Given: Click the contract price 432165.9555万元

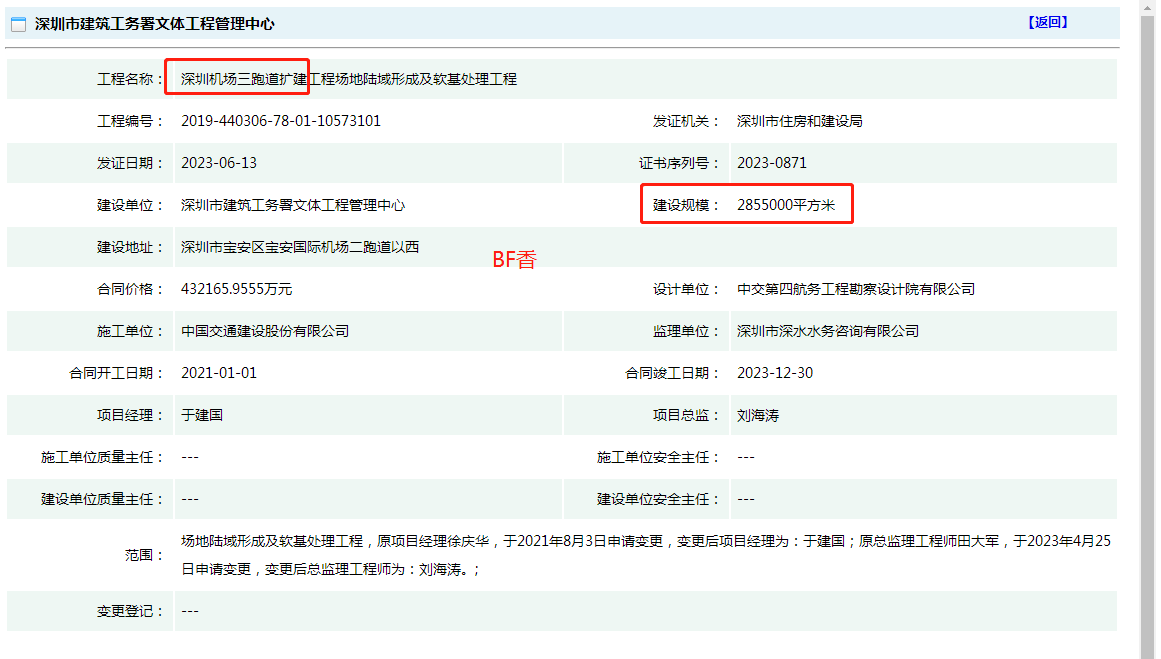Looking at the screenshot, I should [236, 289].
